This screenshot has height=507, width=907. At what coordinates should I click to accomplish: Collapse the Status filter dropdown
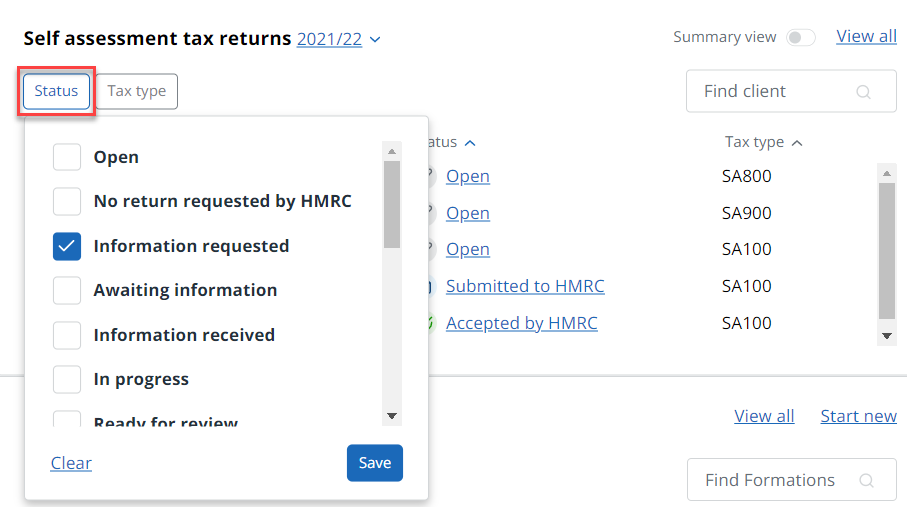click(x=56, y=91)
